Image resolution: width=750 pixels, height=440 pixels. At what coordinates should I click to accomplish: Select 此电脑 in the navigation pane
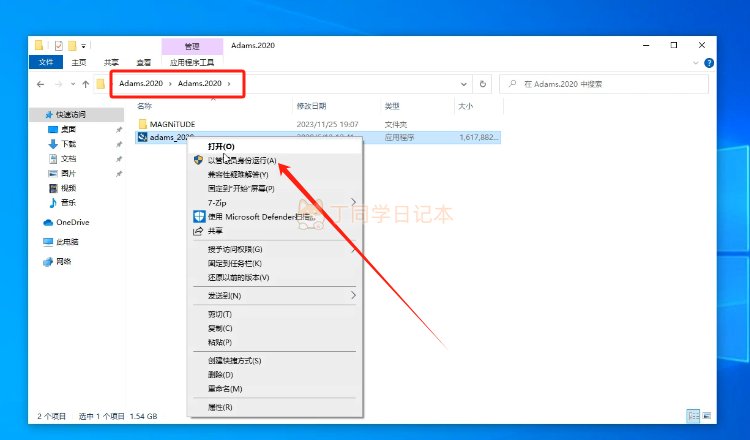67,242
